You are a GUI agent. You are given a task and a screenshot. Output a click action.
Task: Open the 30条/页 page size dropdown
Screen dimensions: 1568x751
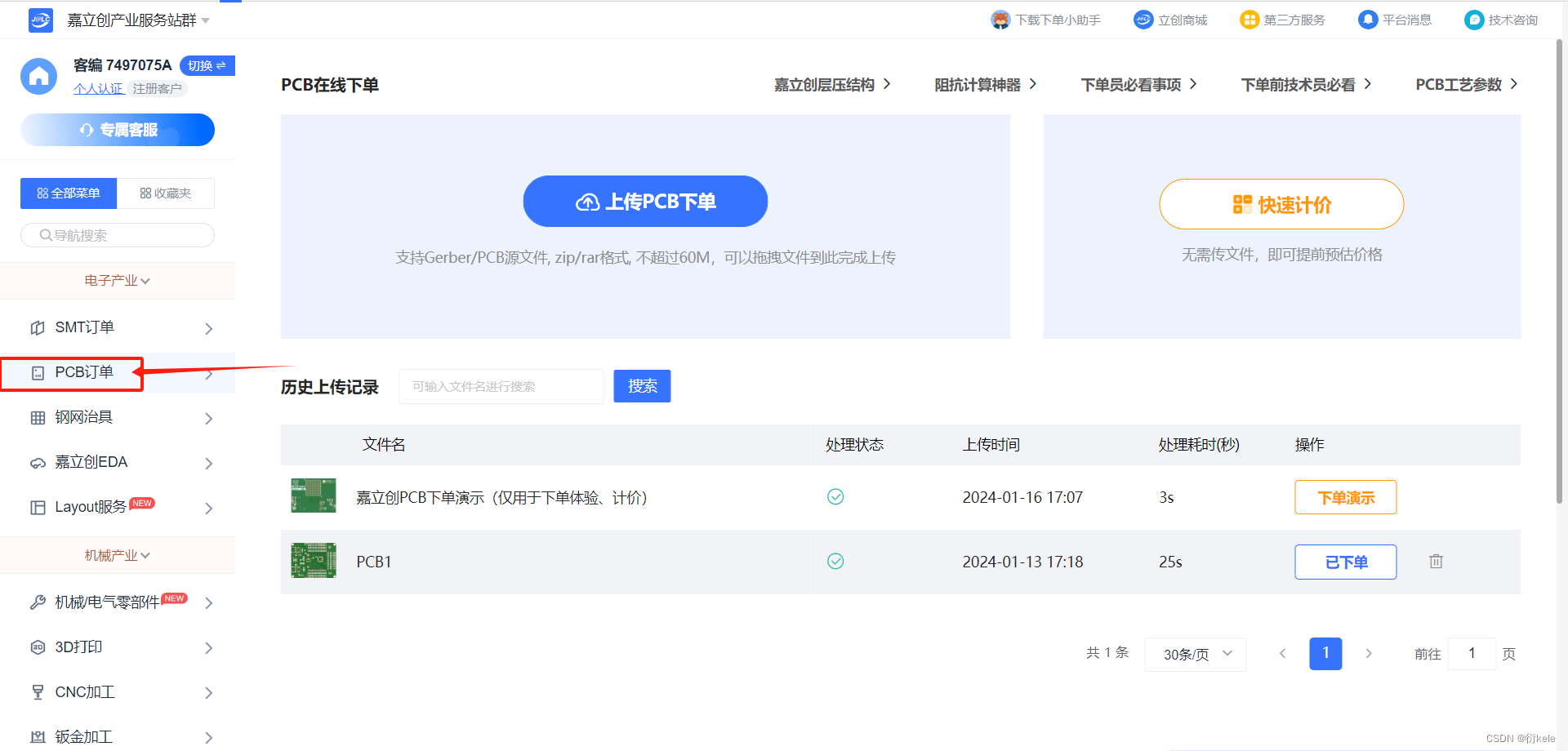(1196, 654)
